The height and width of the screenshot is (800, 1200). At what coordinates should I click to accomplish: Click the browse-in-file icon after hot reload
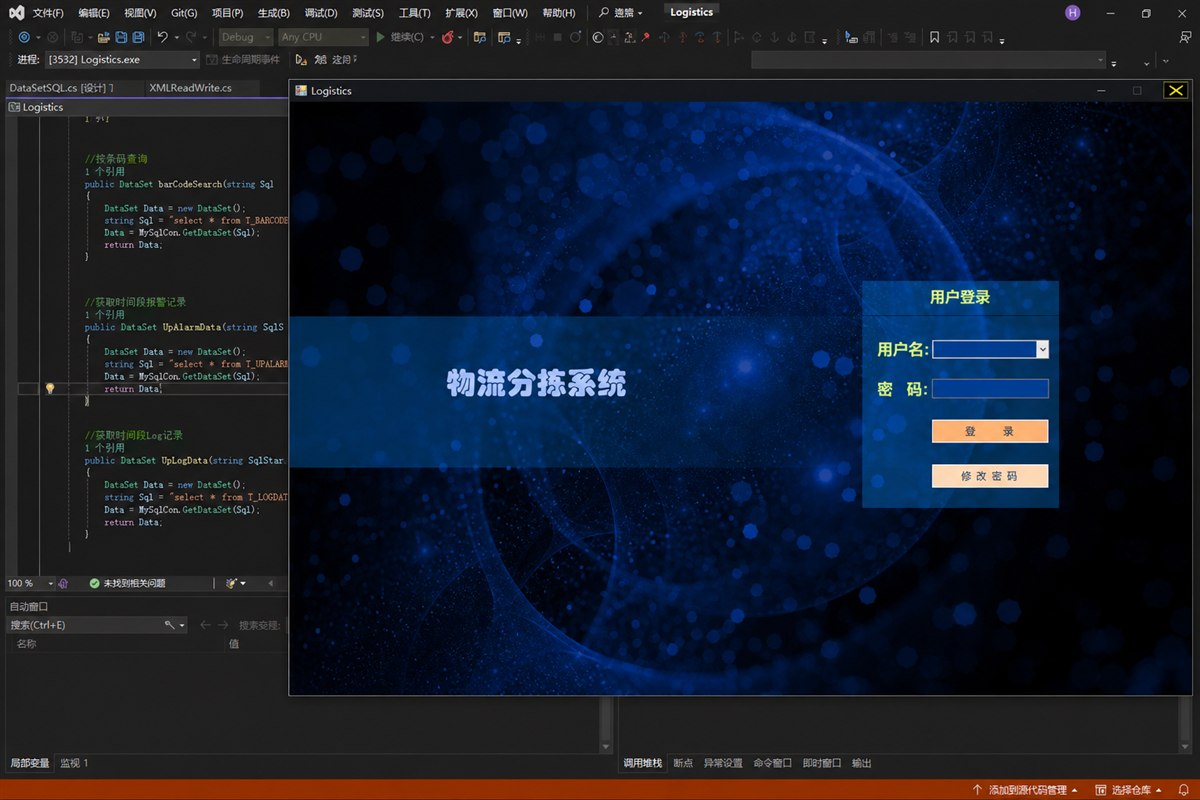[x=480, y=37]
